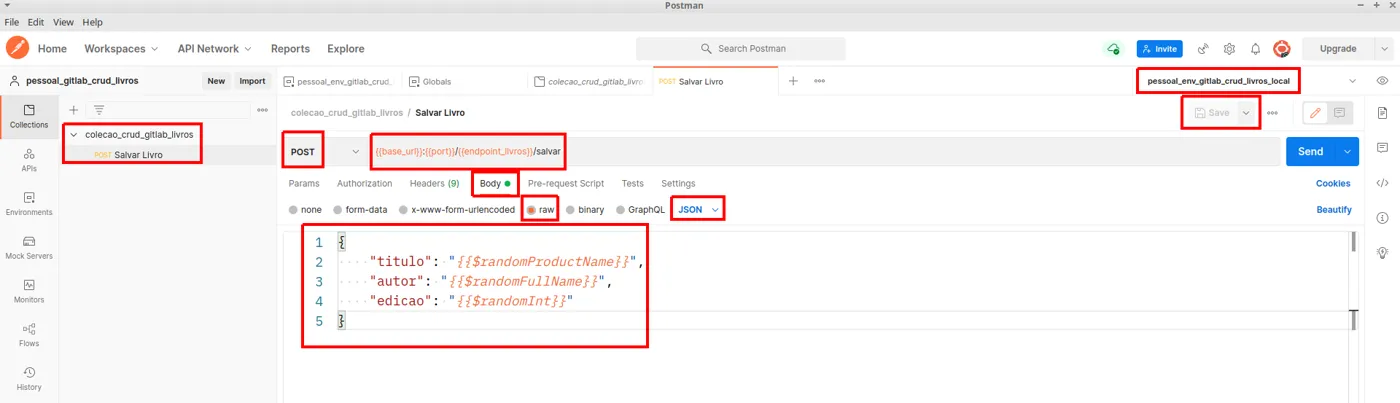This screenshot has height=403, width=1400.
Task: Open code snippet icon in right sidebar
Action: 1382,183
